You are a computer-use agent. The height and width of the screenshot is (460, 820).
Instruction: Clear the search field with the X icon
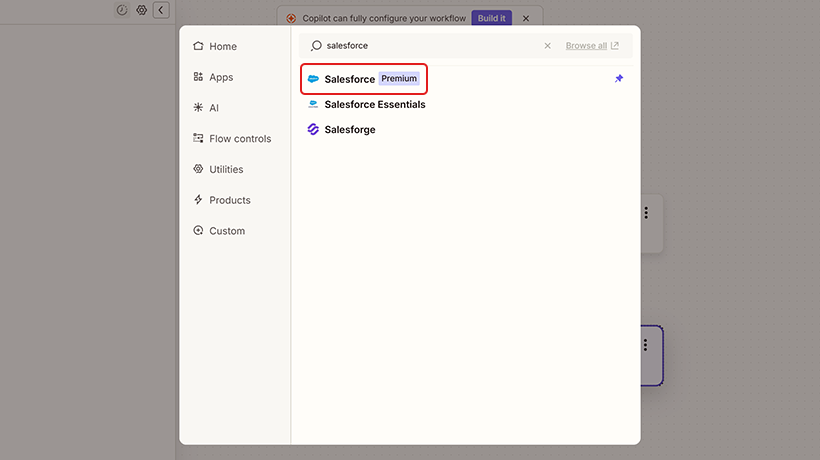[x=547, y=46]
